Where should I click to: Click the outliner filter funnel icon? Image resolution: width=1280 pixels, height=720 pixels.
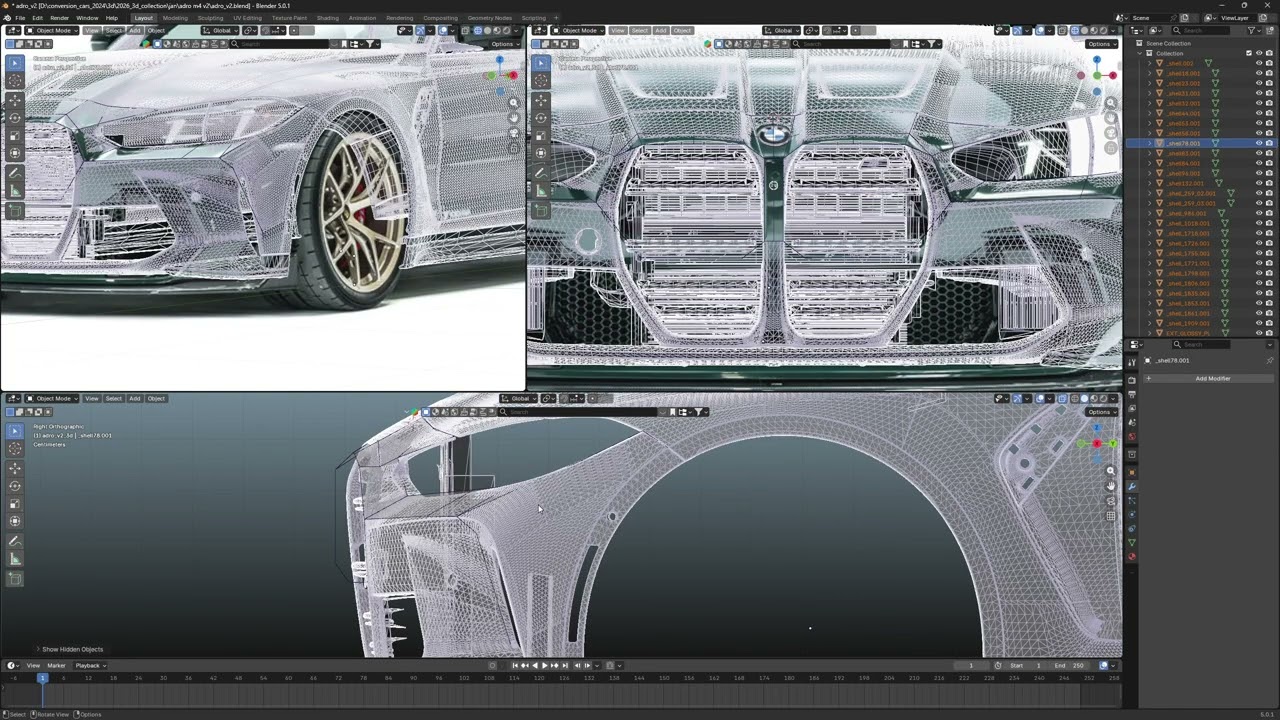(x=1252, y=31)
